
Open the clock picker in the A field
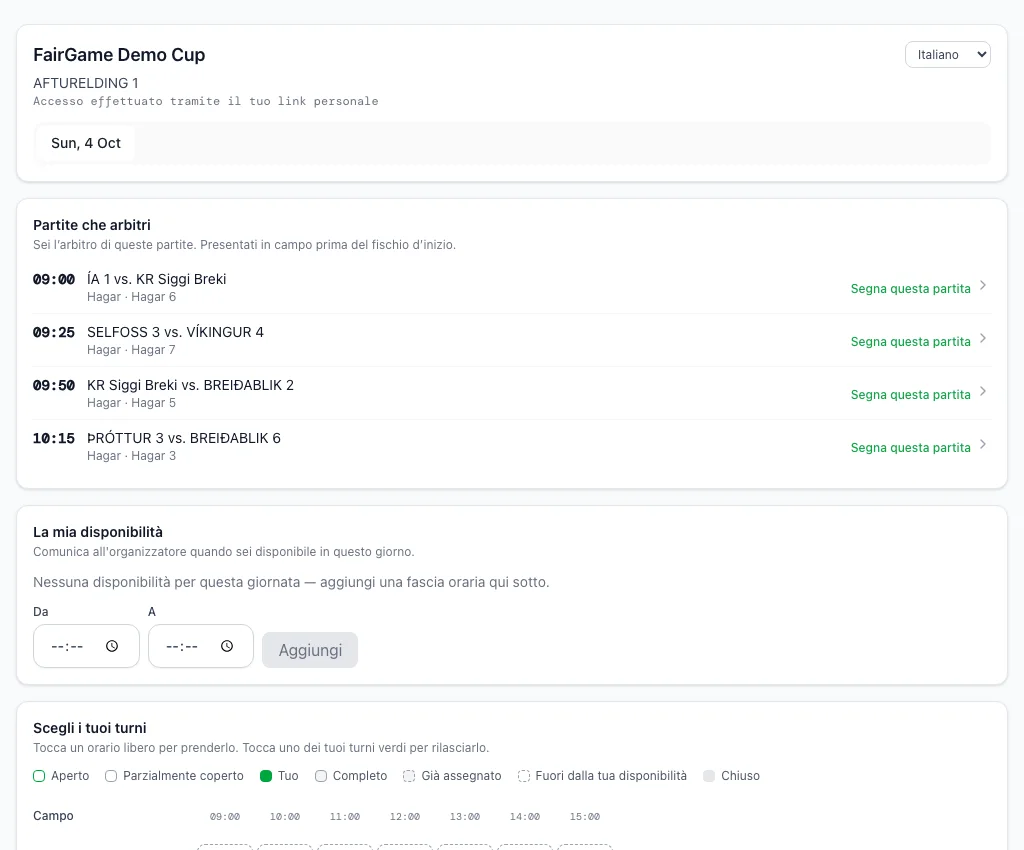(227, 646)
